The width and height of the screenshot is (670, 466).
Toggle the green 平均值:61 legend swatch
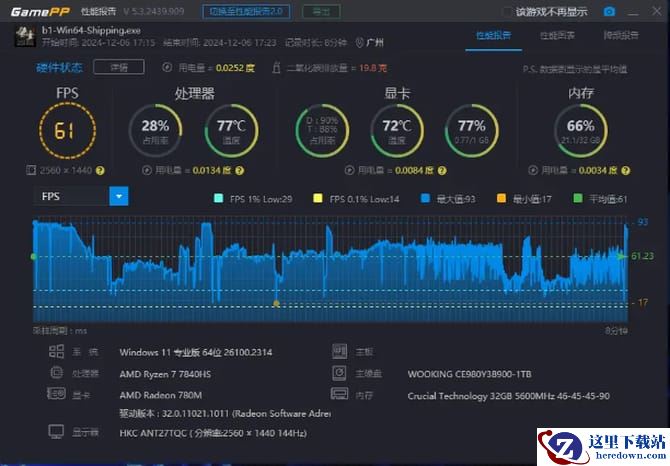(x=578, y=198)
